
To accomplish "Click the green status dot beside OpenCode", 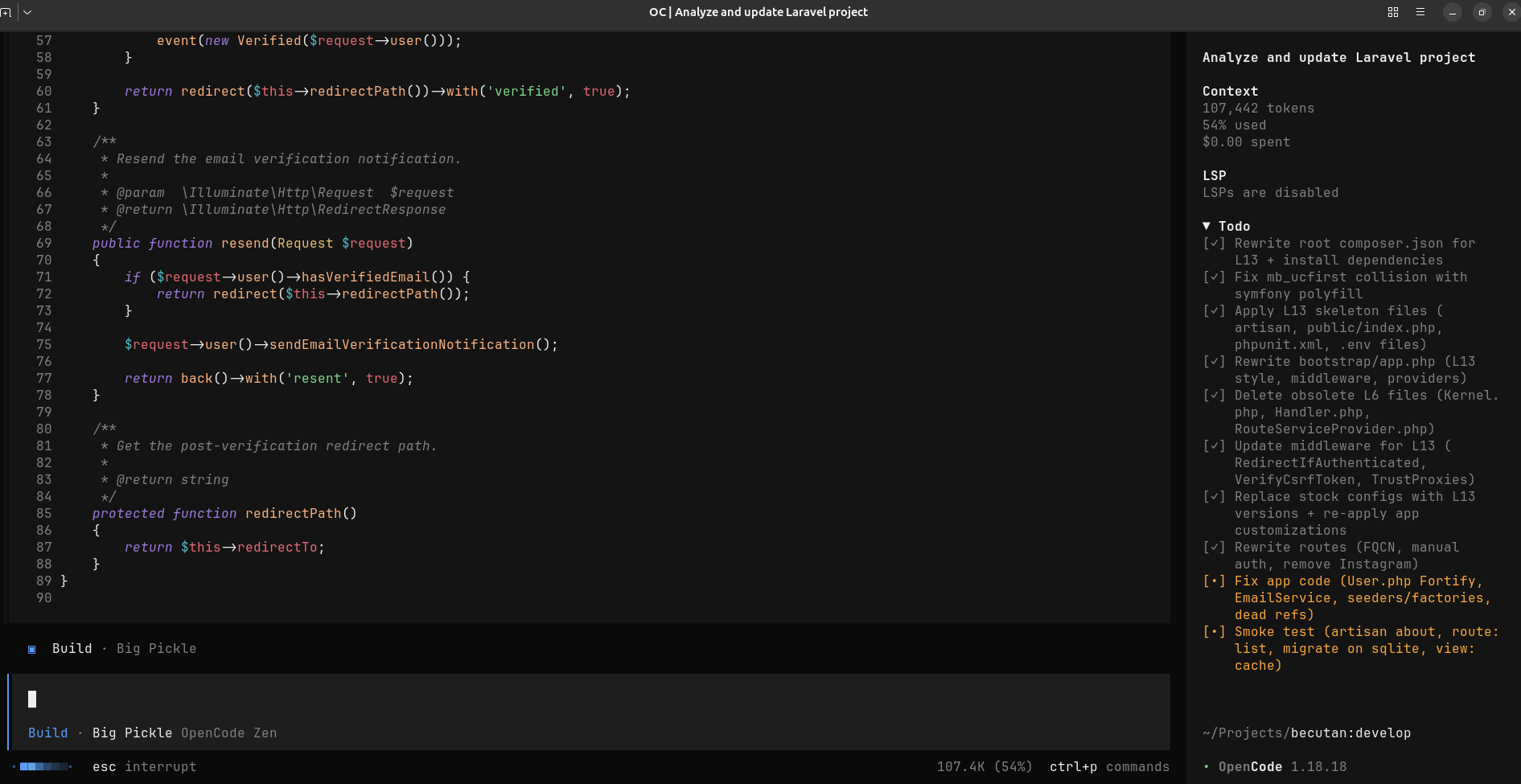I will click(x=1206, y=766).
